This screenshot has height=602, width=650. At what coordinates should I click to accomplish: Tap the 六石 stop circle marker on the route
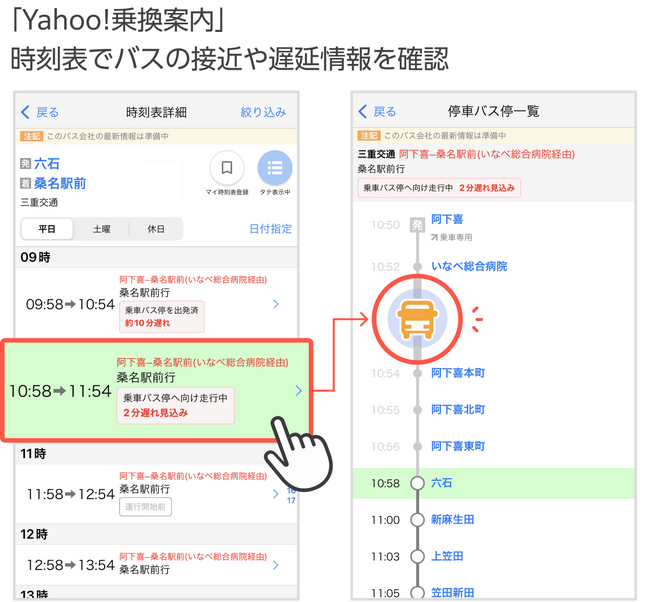click(417, 483)
